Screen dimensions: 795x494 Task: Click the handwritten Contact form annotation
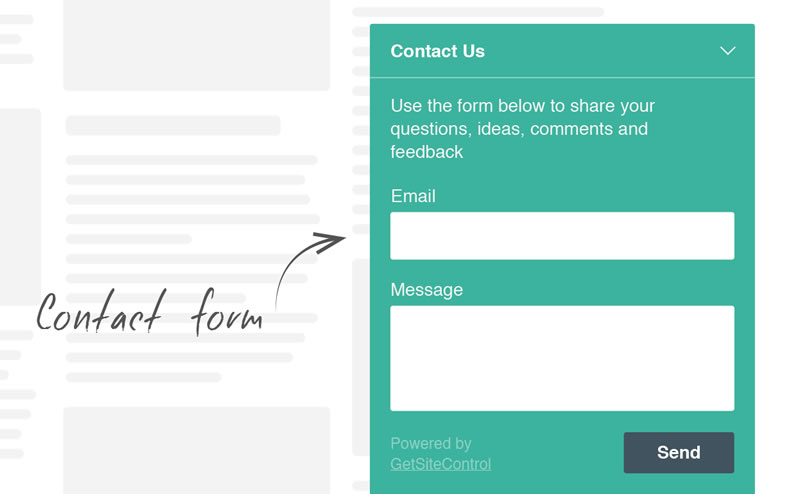tap(150, 312)
